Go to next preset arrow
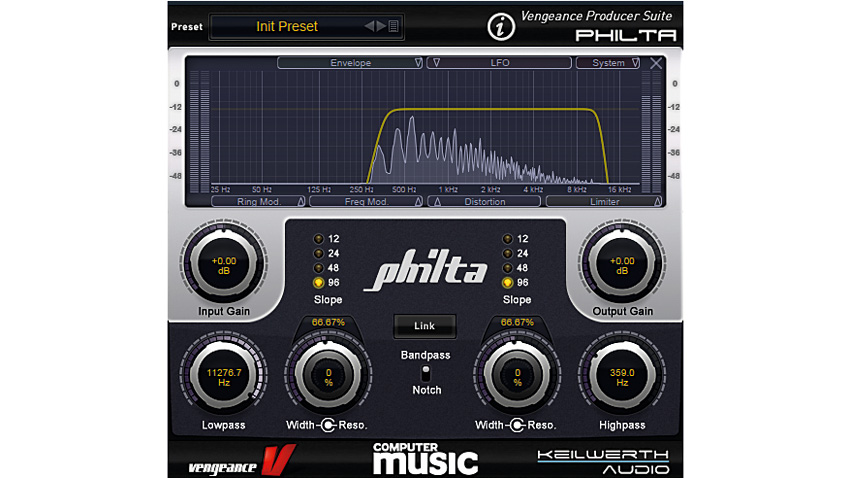The height and width of the screenshot is (478, 850). click(381, 26)
